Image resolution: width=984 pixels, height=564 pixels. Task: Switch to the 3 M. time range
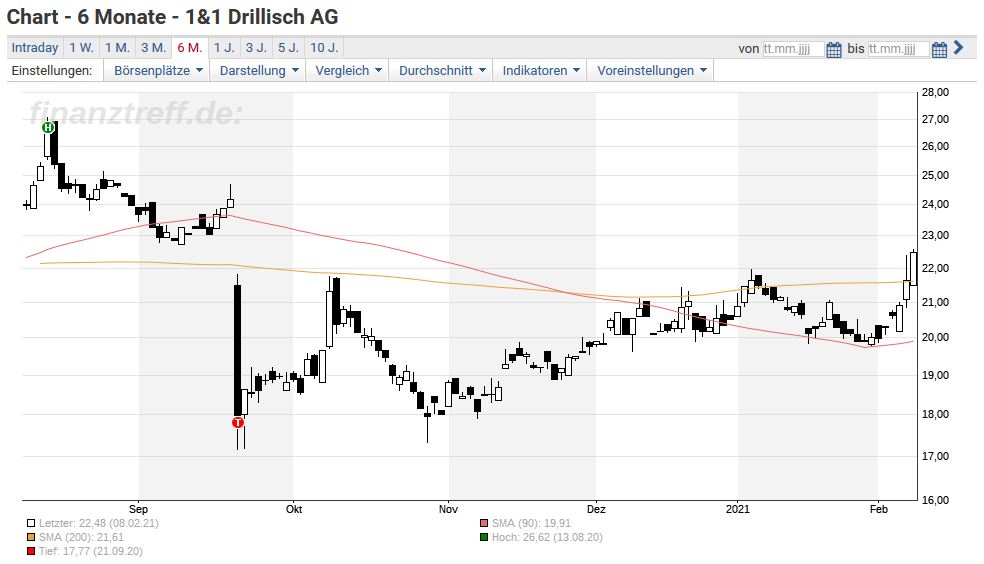pyautogui.click(x=154, y=48)
